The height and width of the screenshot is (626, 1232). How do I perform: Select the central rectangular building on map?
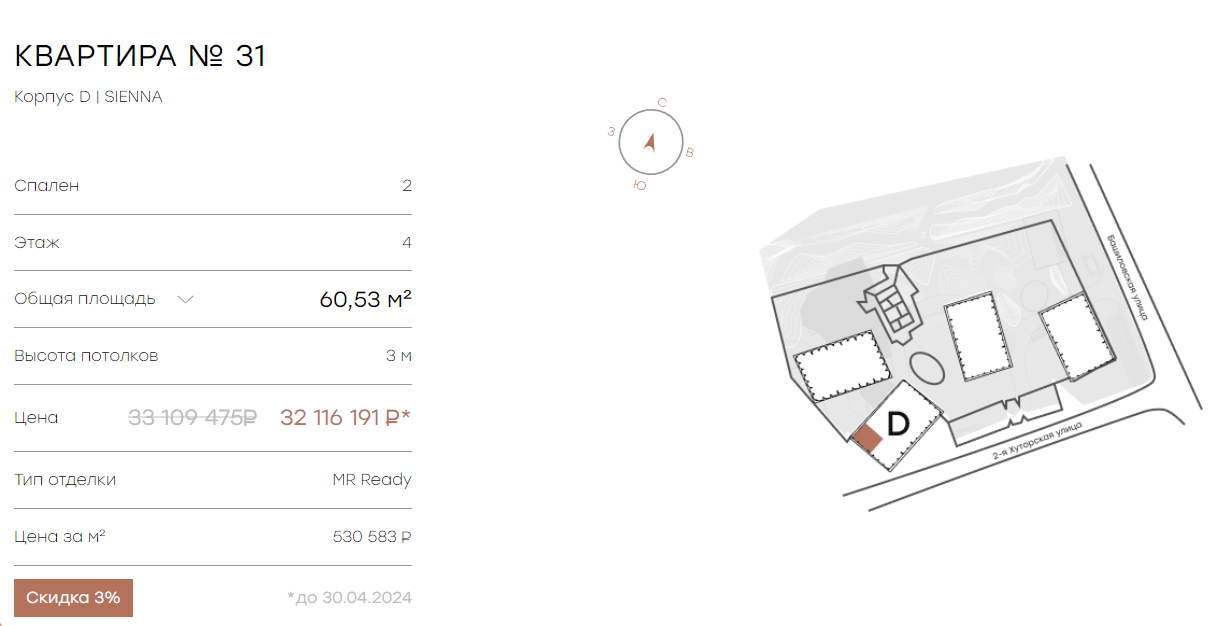[x=979, y=335]
